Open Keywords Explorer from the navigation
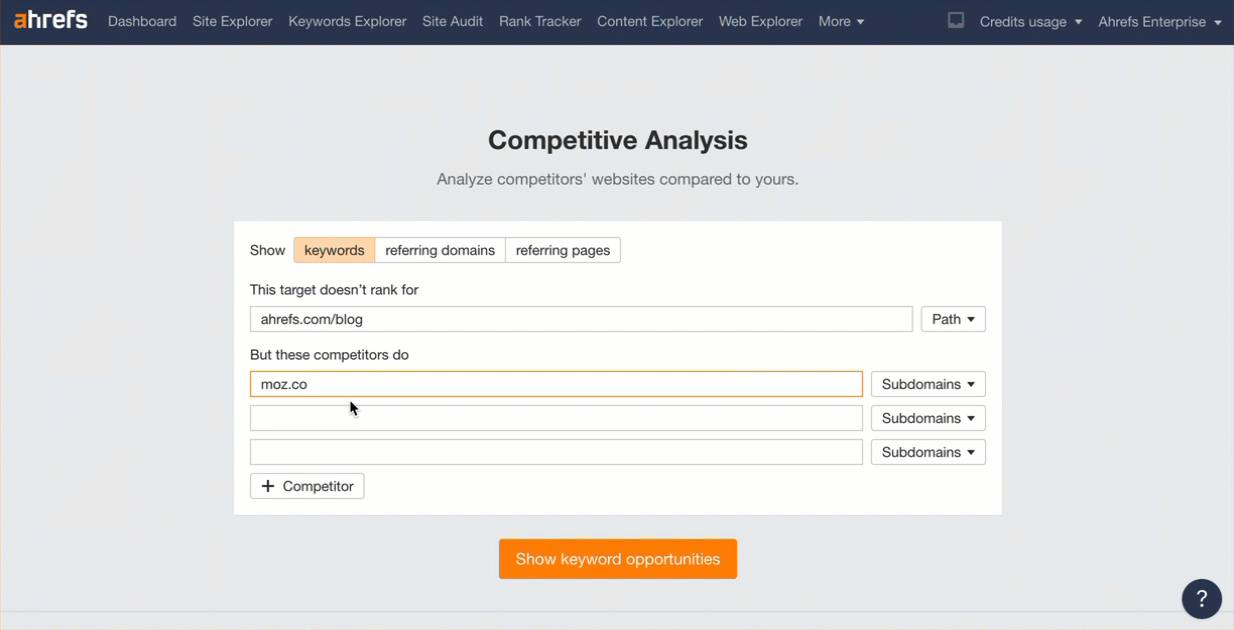Screen dimensions: 1234x630 click(x=347, y=20)
